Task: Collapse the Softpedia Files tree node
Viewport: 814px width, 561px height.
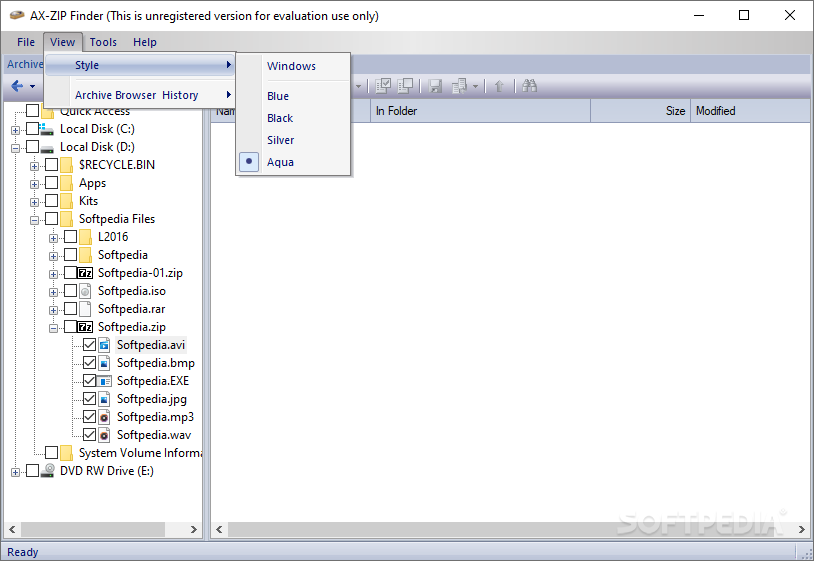Action: (x=34, y=221)
